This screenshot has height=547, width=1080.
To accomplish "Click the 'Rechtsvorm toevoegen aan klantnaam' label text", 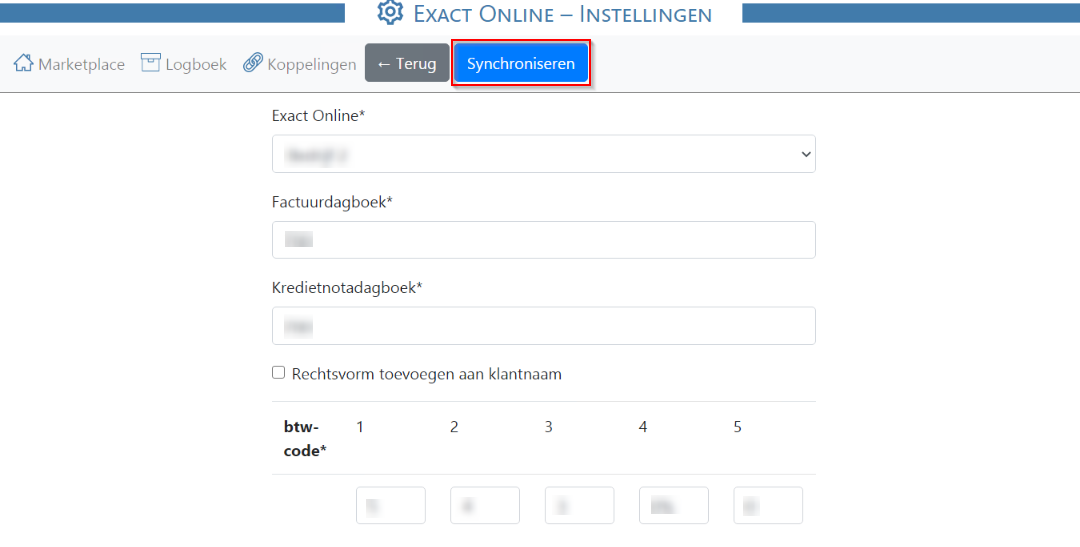I will [x=426, y=374].
